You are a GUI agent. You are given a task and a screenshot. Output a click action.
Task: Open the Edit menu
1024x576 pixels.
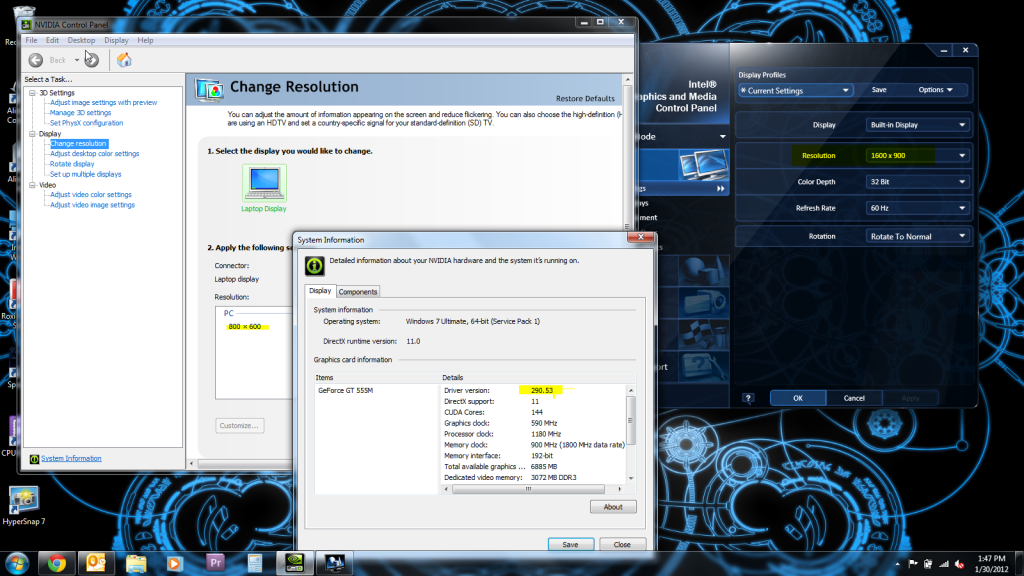pos(52,40)
